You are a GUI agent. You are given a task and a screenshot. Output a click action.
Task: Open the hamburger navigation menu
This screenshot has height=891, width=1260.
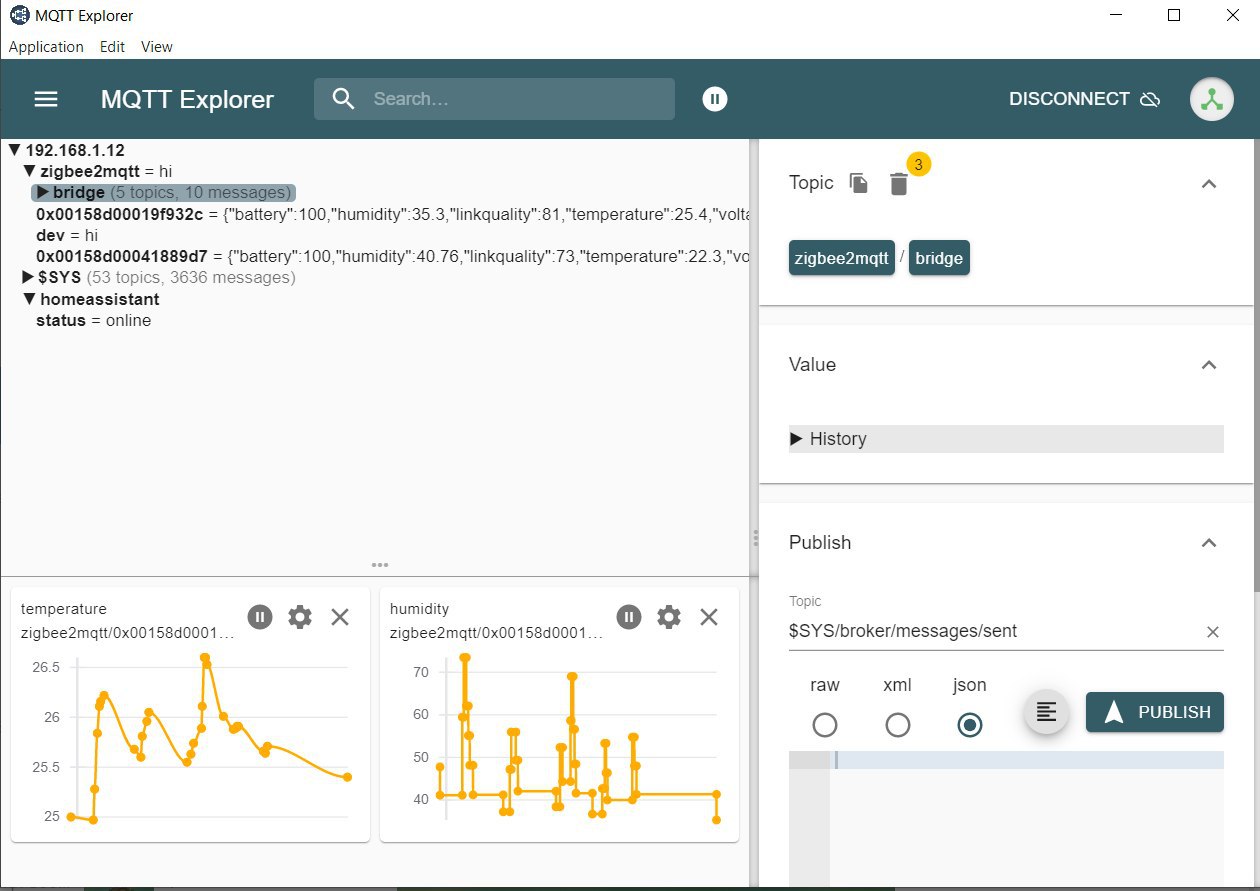point(46,99)
